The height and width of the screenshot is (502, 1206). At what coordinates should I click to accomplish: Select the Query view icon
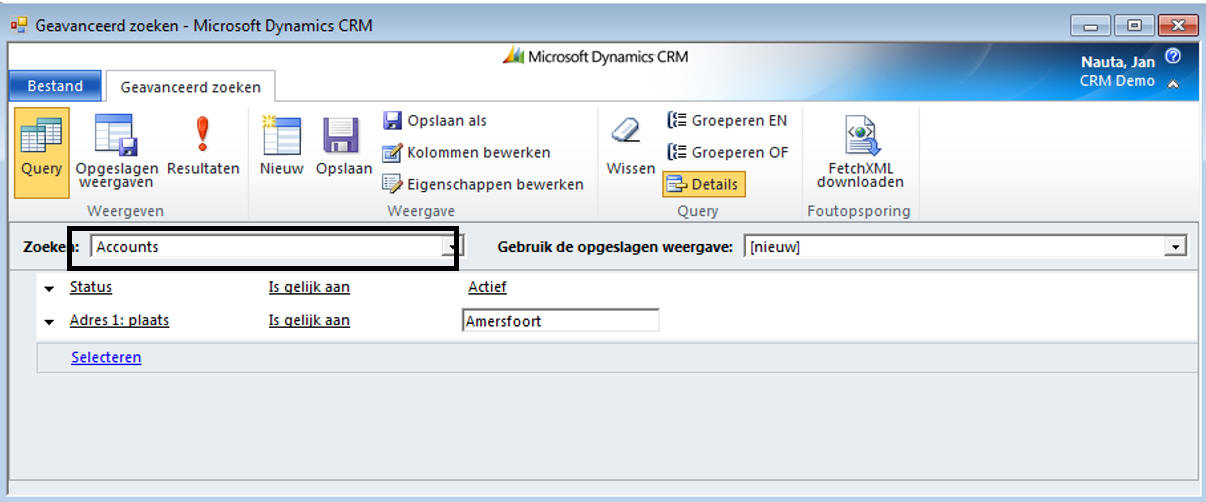(x=42, y=152)
